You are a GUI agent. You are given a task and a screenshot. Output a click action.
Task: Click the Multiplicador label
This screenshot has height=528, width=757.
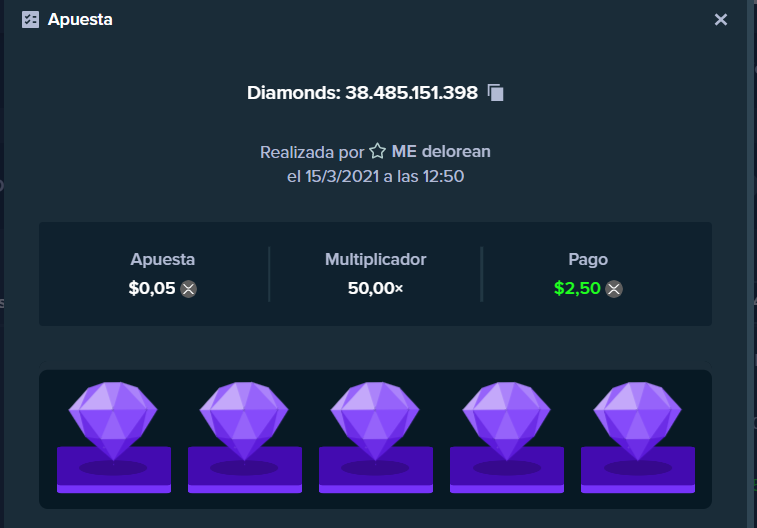(x=376, y=259)
